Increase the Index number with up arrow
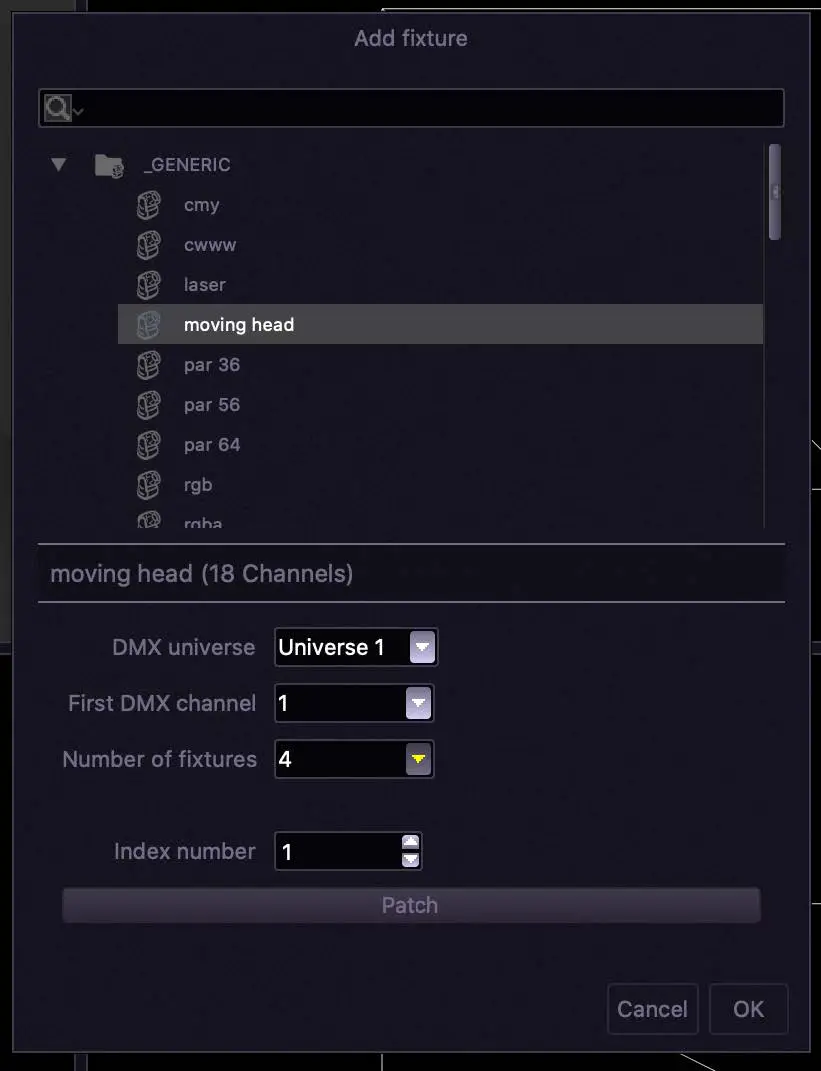Screen dimensions: 821x1071 pos(410,843)
